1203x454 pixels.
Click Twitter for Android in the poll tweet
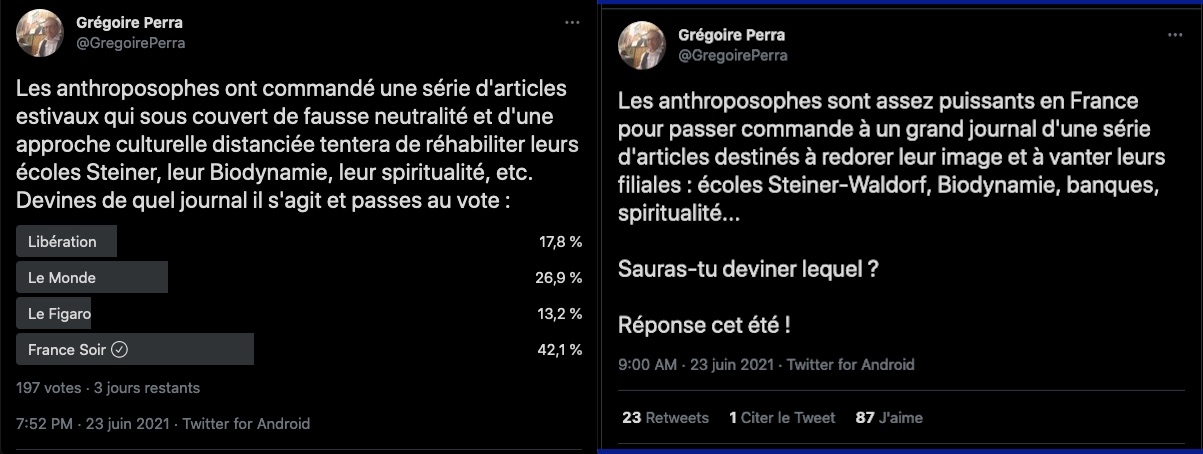pos(246,424)
